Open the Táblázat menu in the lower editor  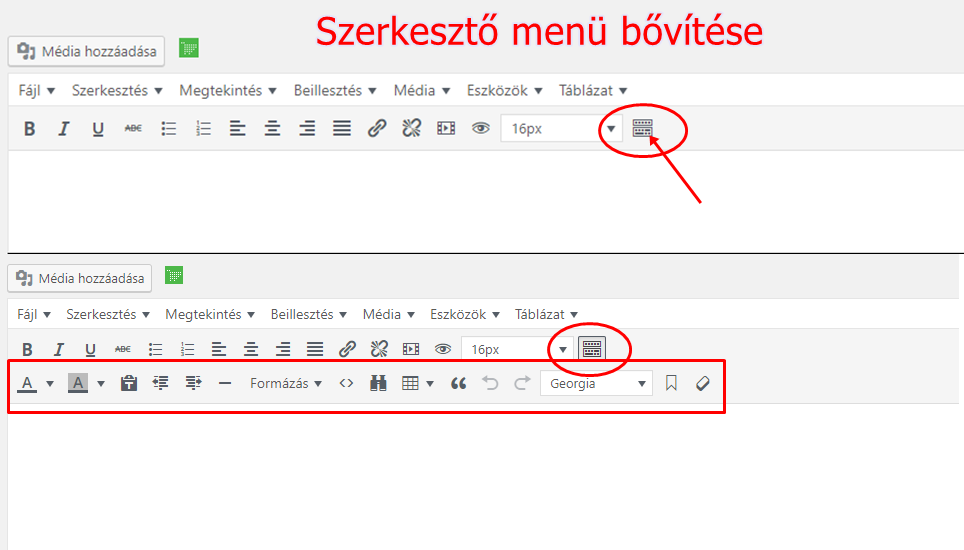tap(546, 314)
